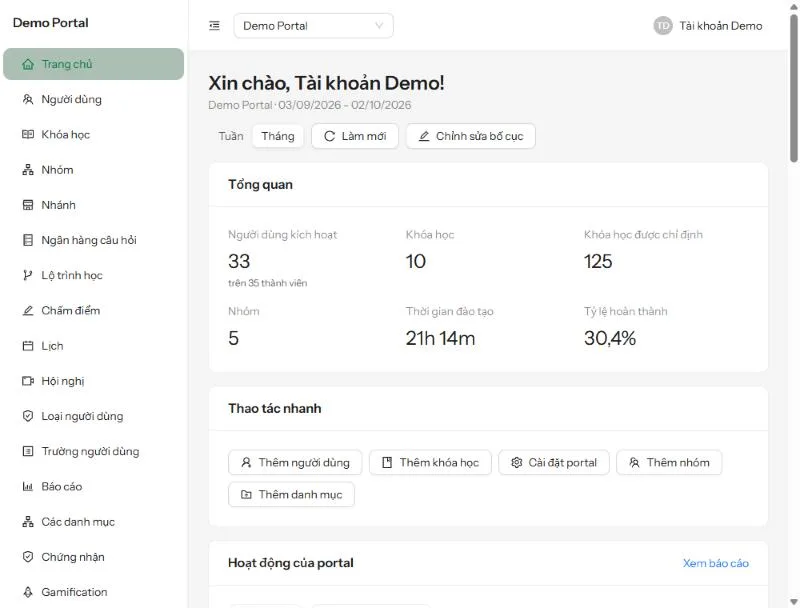800x608 pixels.
Task: Click the 33 active users value
Action: 239,262
